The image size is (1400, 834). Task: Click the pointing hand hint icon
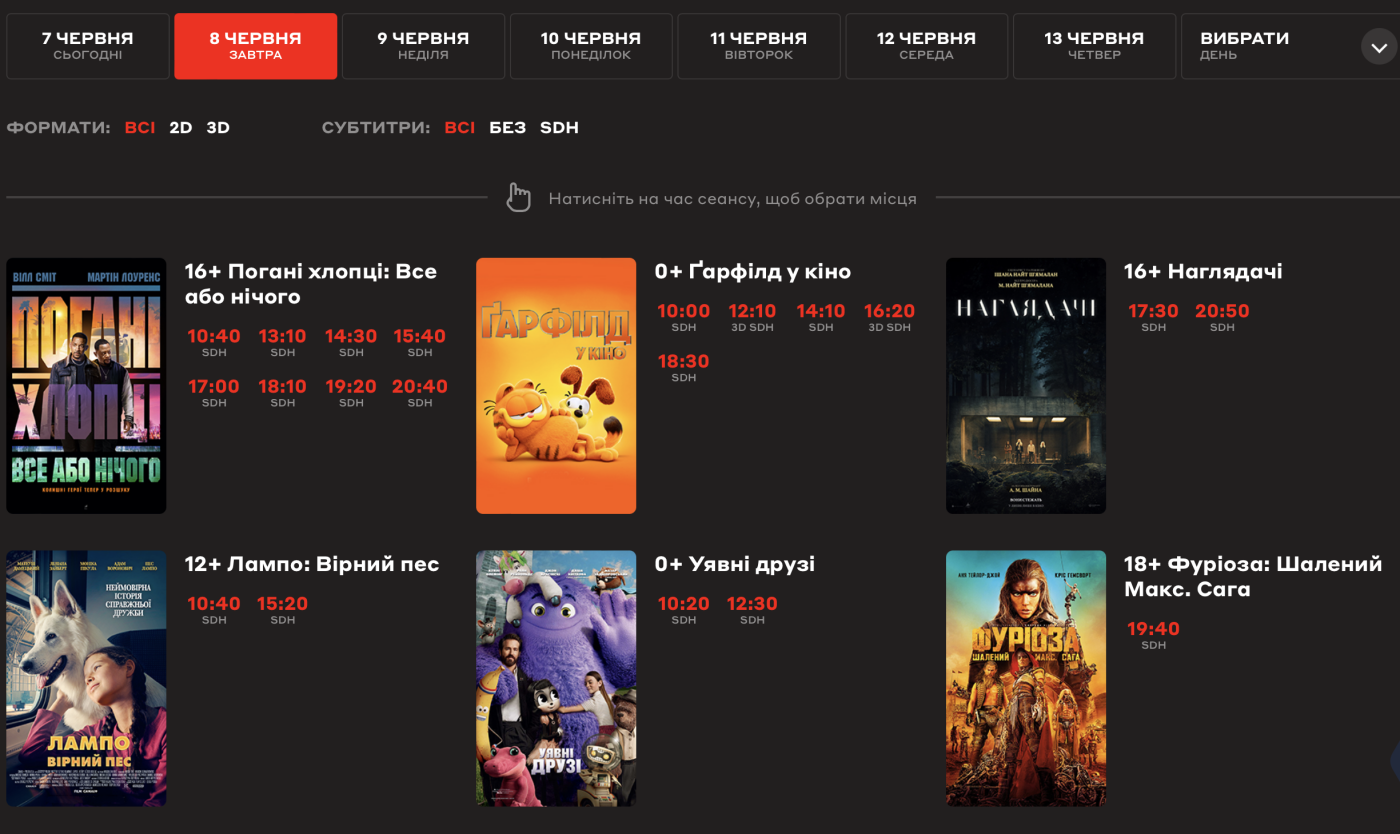coord(518,198)
